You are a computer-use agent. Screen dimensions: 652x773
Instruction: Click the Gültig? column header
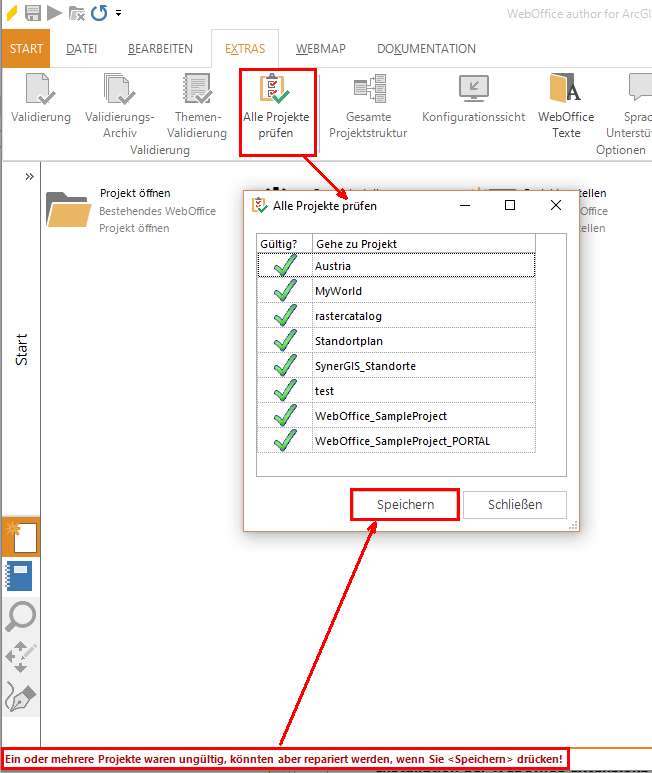(284, 244)
